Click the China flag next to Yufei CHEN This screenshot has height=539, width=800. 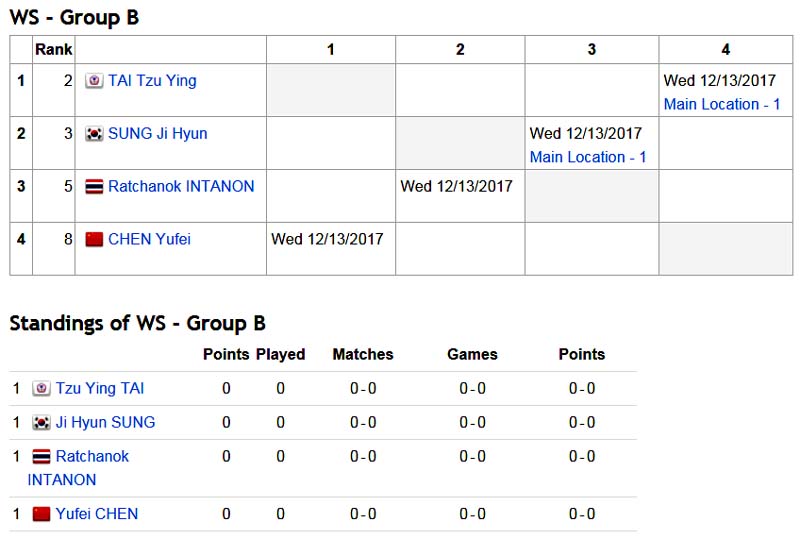click(41, 514)
